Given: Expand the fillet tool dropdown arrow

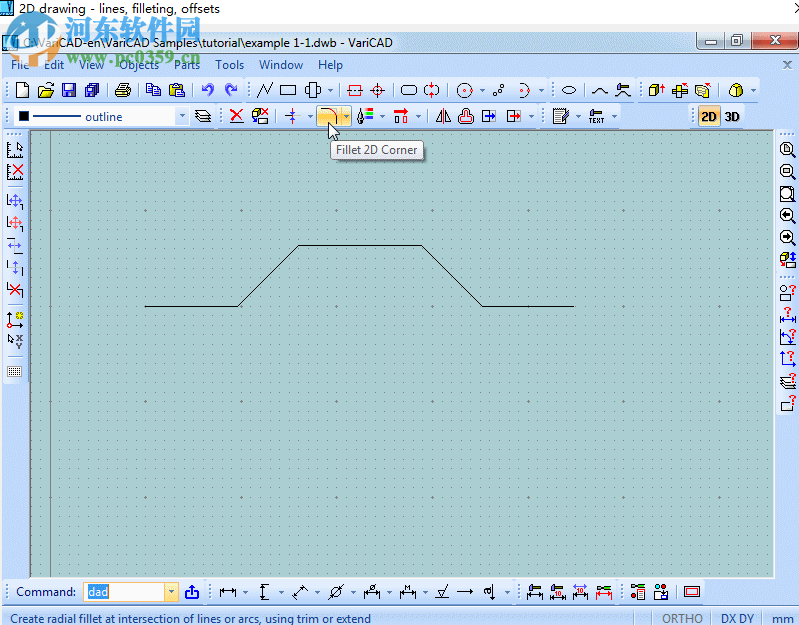Looking at the screenshot, I should [x=346, y=116].
